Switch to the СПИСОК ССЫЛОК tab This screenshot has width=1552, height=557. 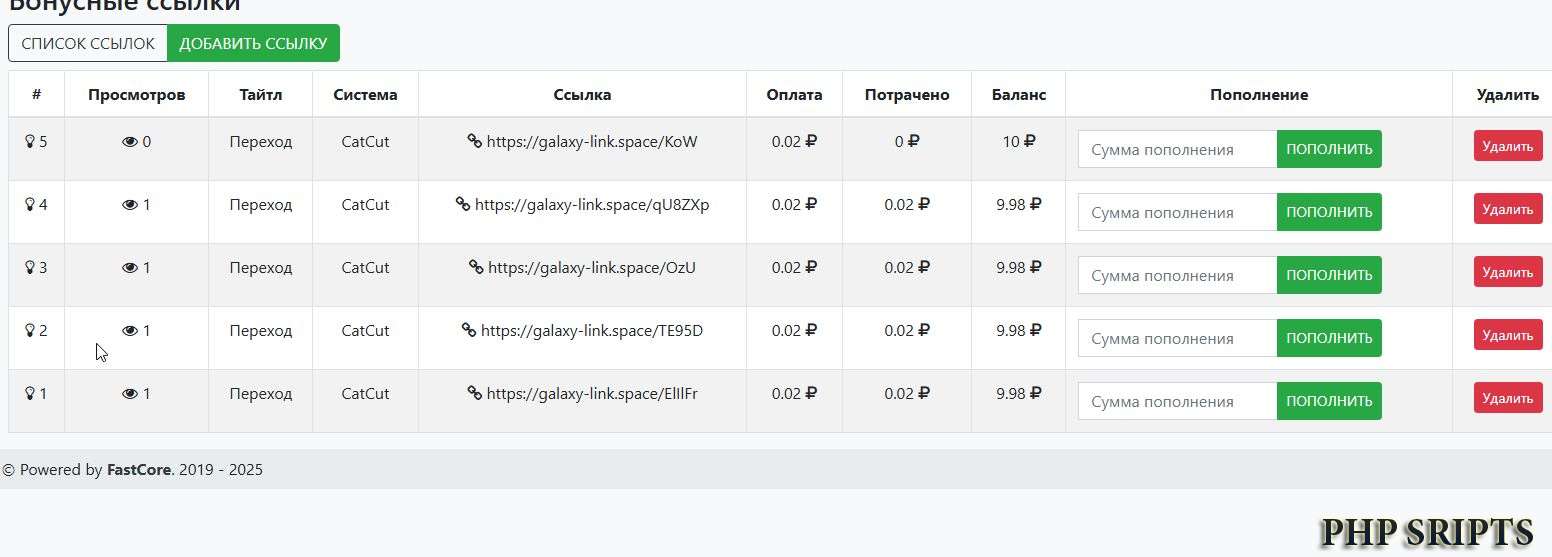click(88, 43)
